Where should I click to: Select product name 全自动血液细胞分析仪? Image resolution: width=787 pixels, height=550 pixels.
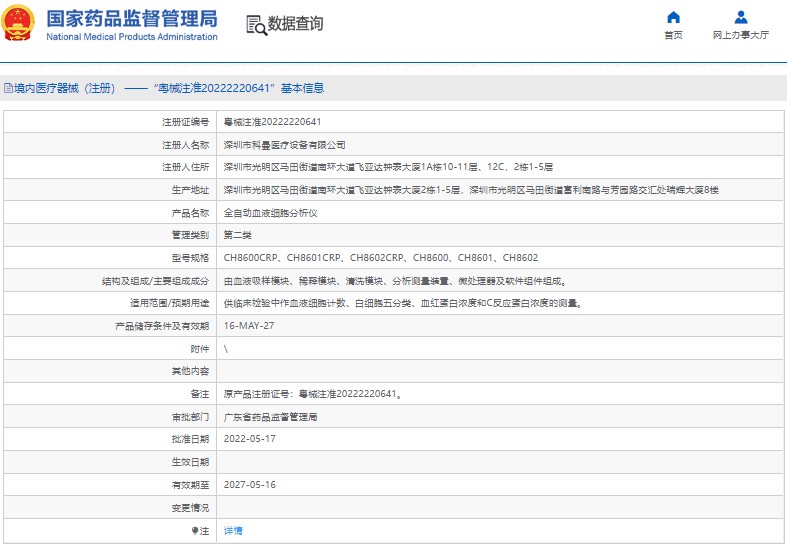(271, 213)
